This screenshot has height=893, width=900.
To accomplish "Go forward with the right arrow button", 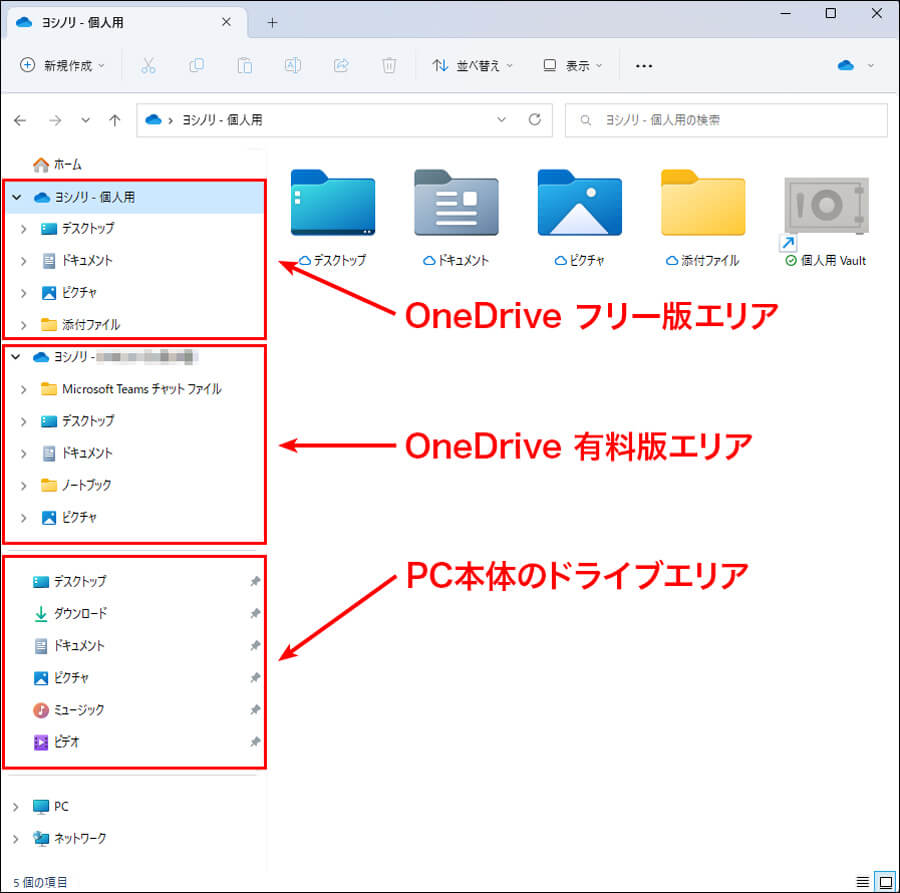I will (x=55, y=121).
